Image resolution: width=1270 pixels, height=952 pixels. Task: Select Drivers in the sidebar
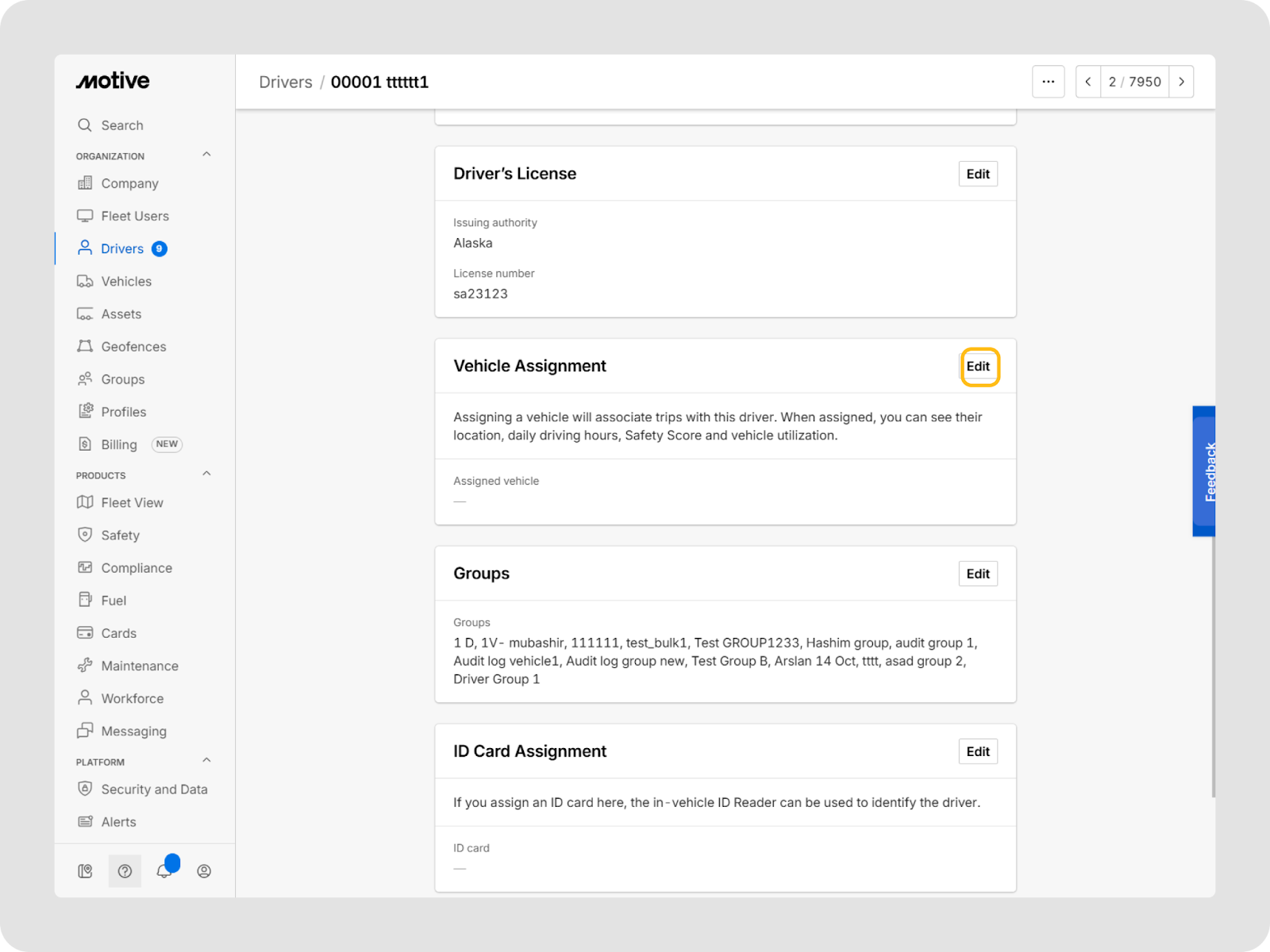tap(122, 249)
